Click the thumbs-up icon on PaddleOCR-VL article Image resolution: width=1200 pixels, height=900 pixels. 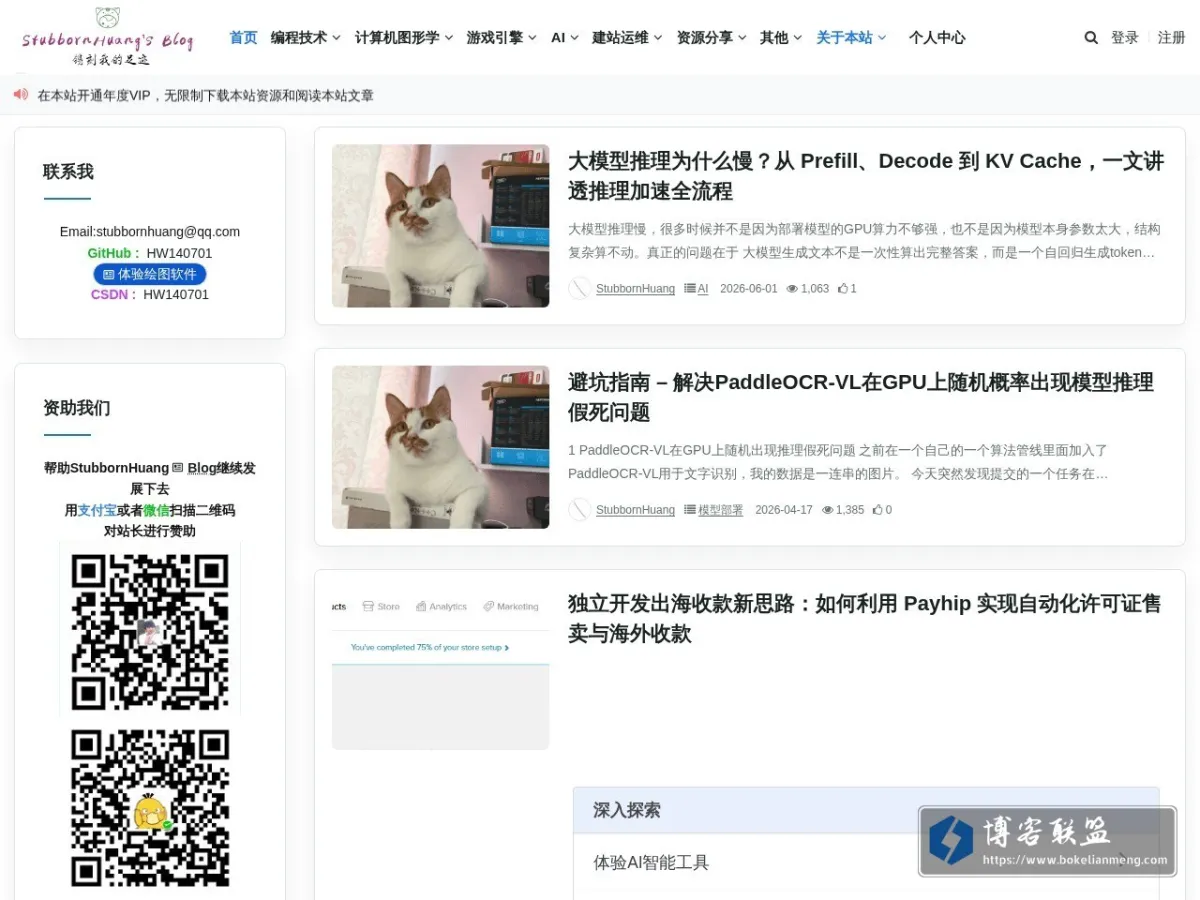tap(878, 510)
